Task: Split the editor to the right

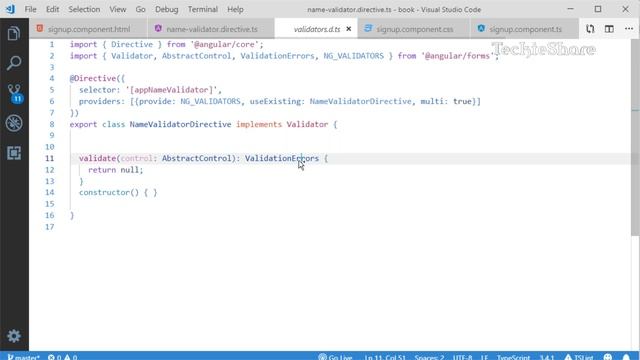Action: click(609, 29)
